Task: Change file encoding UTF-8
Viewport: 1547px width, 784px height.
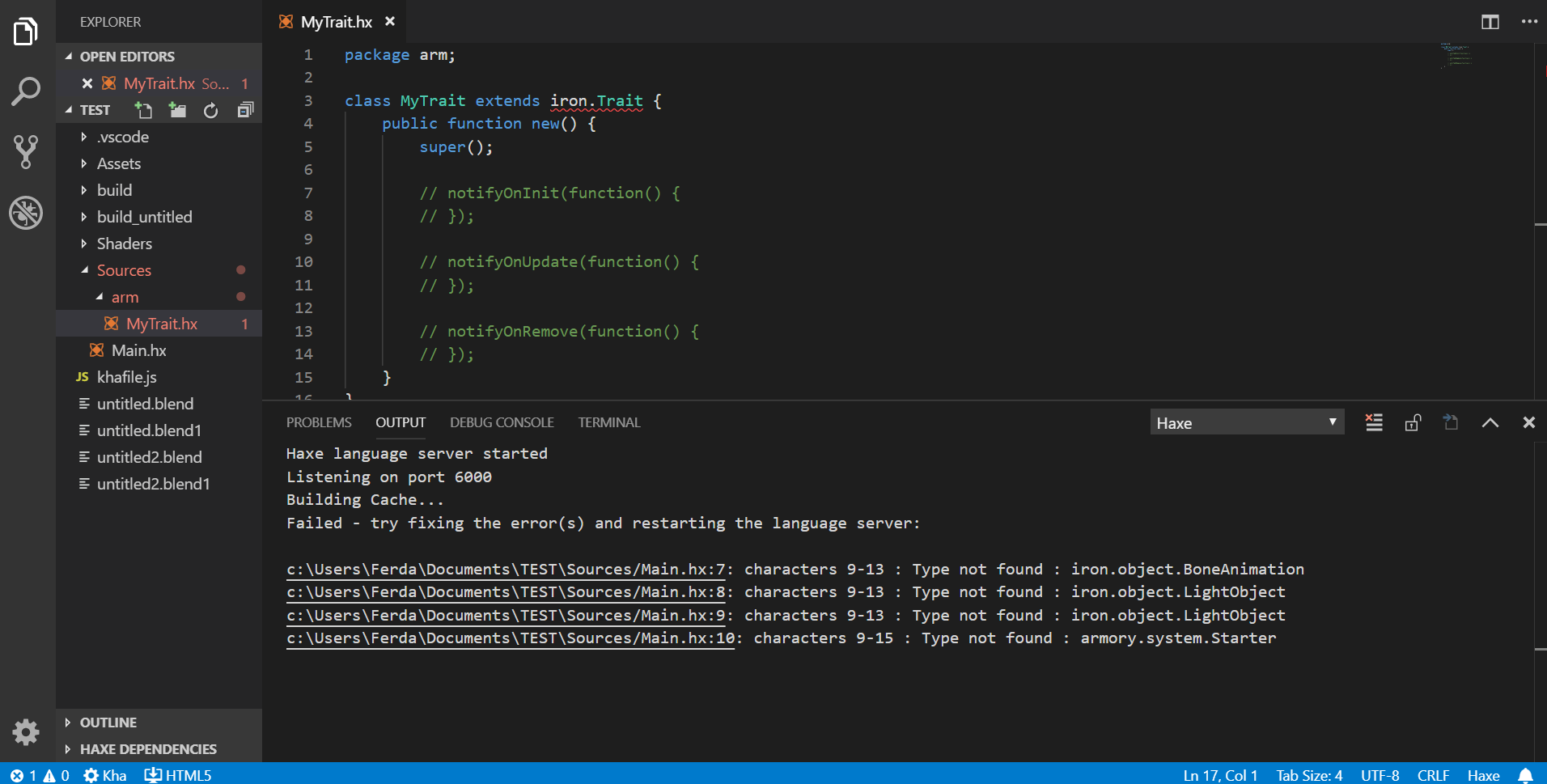Action: pos(1380,775)
